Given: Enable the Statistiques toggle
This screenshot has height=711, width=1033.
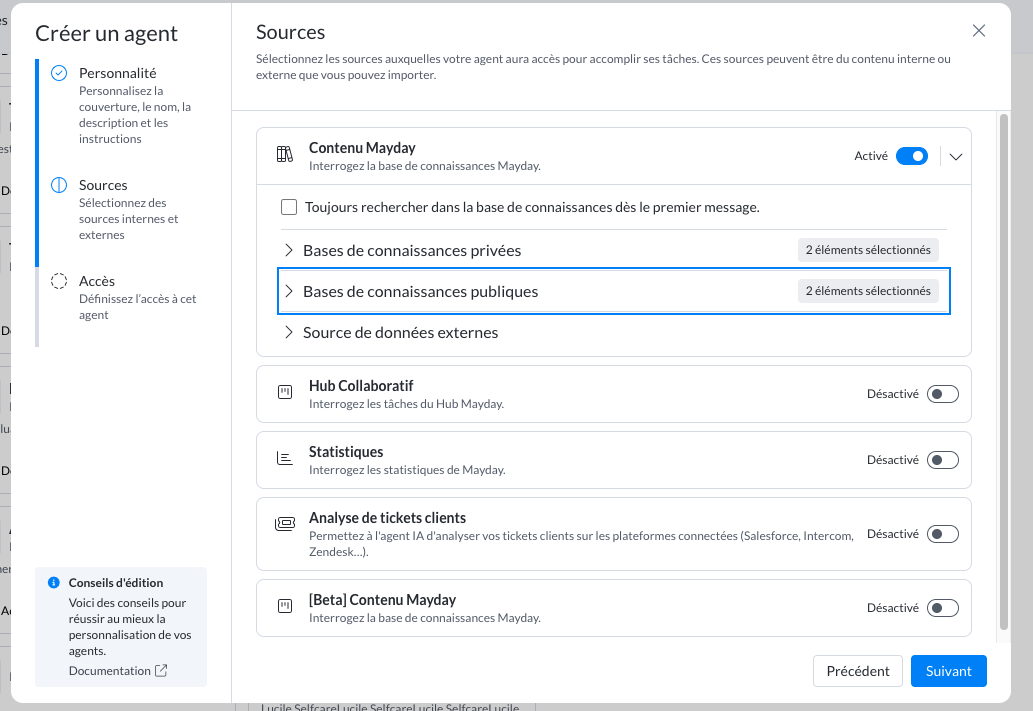Looking at the screenshot, I should click(942, 460).
